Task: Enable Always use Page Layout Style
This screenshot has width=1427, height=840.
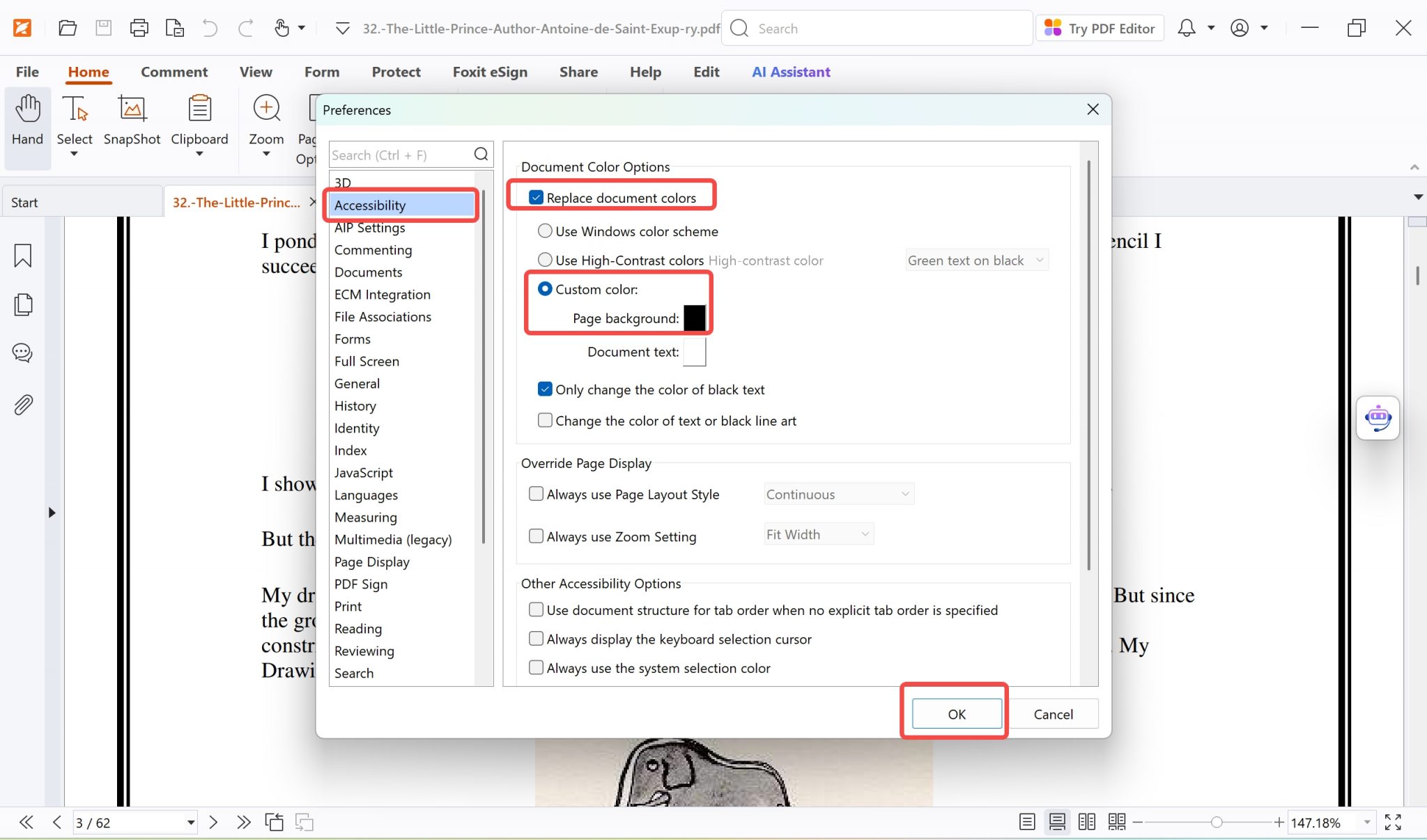Action: point(536,494)
